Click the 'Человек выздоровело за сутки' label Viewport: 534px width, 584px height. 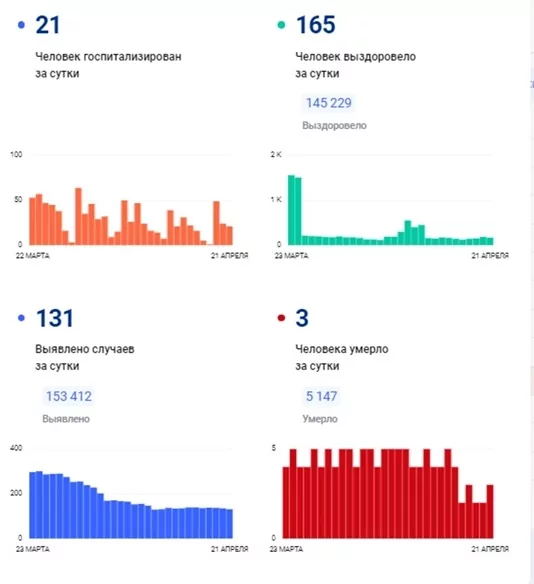[356, 65]
